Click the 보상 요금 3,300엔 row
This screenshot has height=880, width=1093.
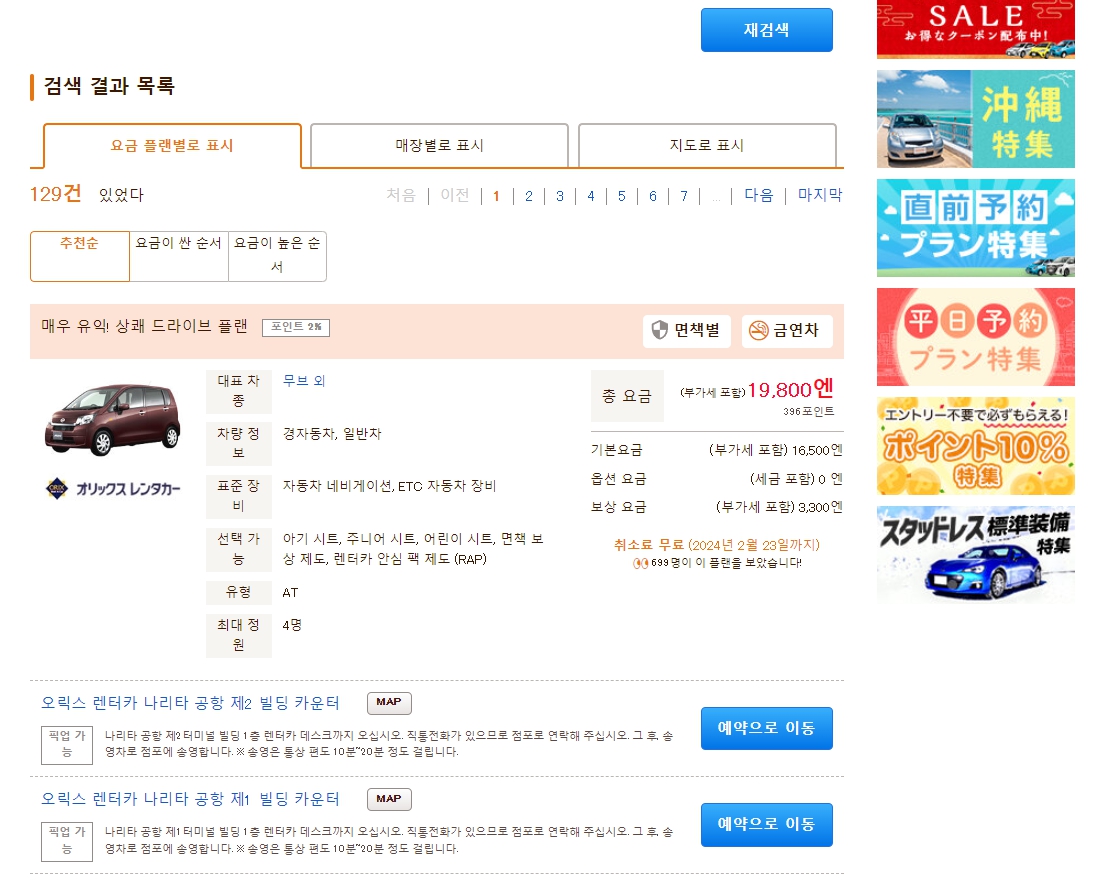click(x=717, y=507)
